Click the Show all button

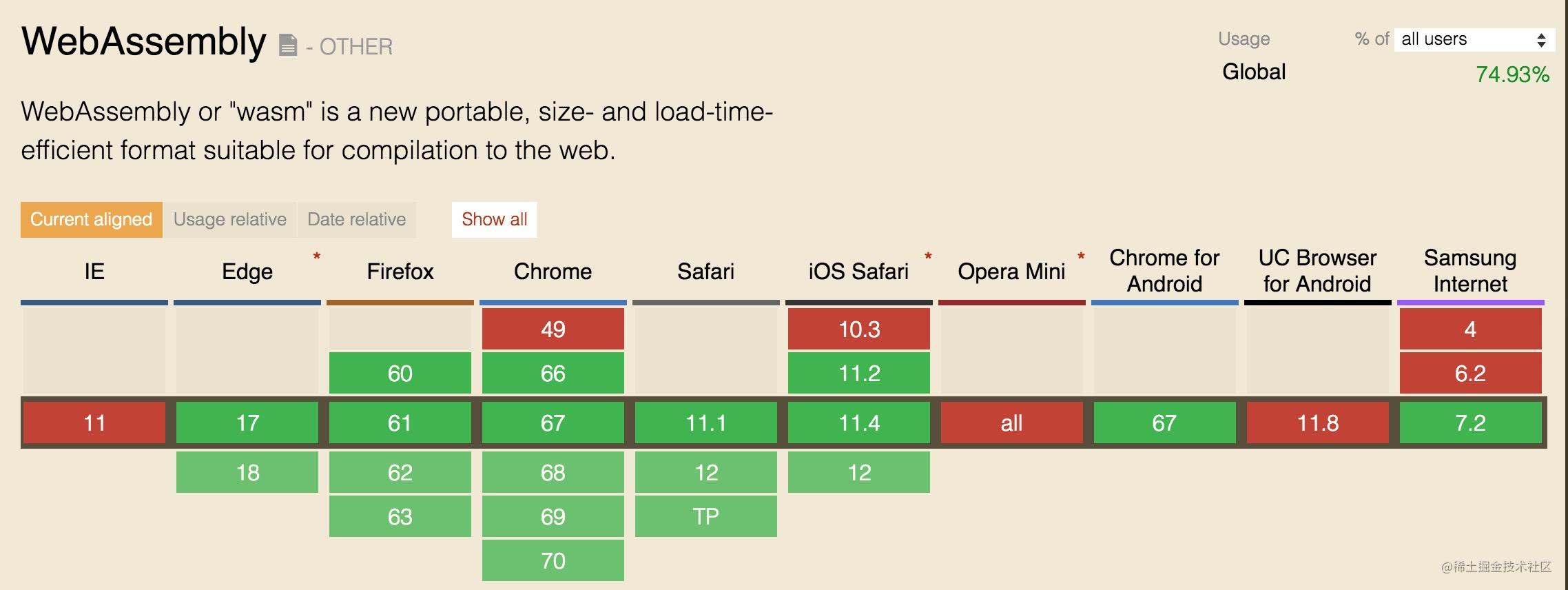point(495,219)
